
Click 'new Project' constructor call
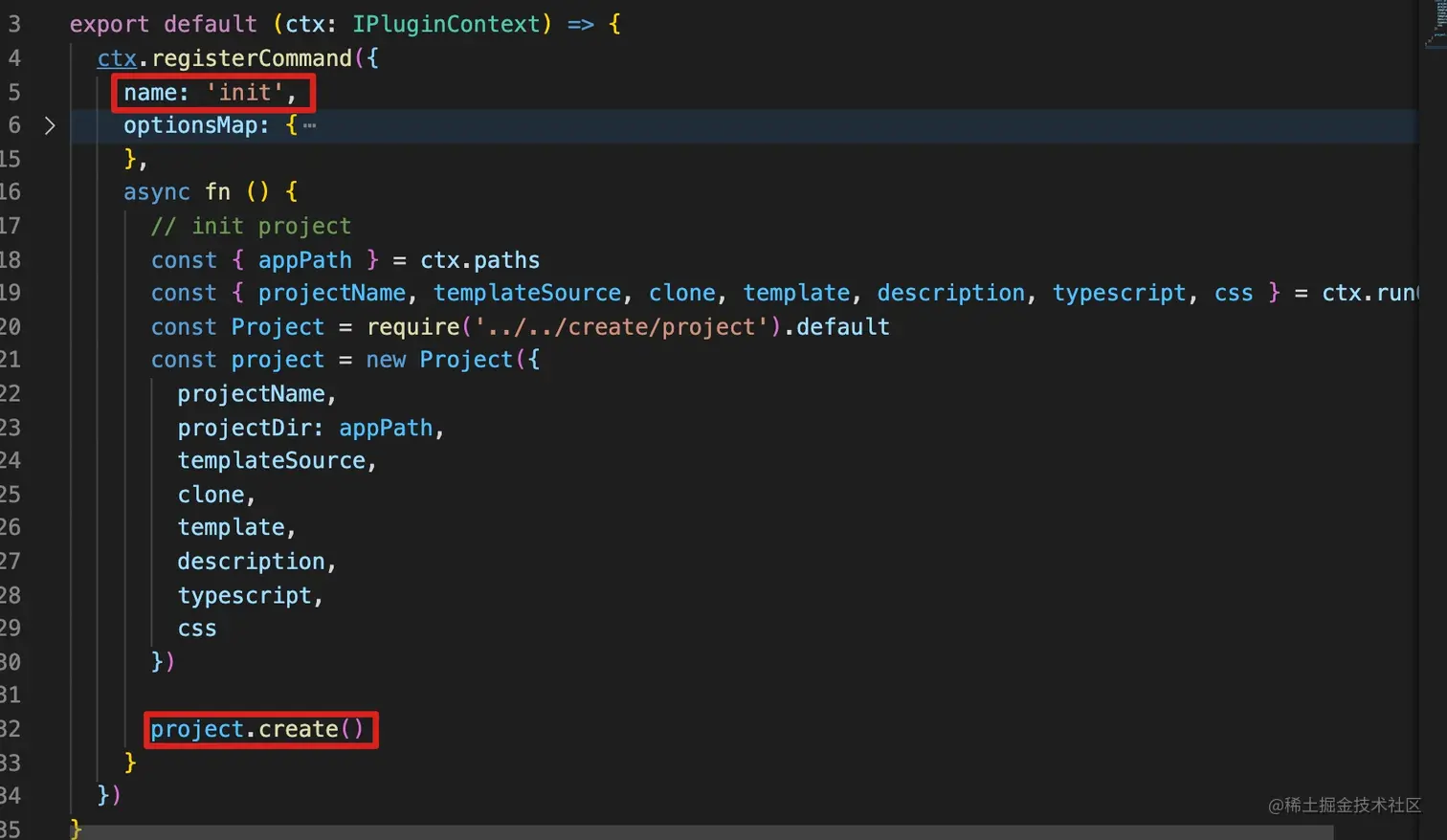tap(440, 360)
